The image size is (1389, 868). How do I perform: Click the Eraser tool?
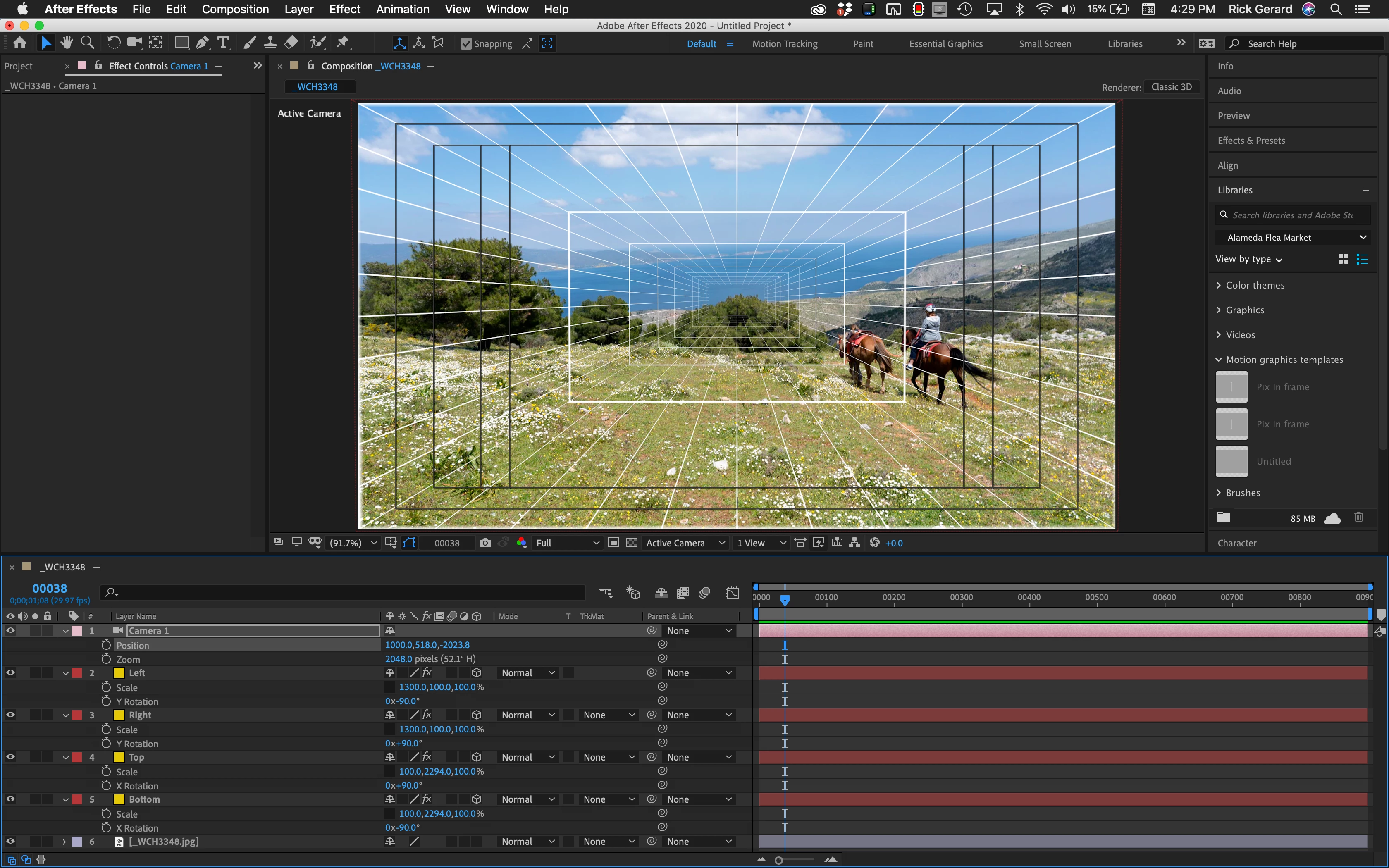[291, 43]
